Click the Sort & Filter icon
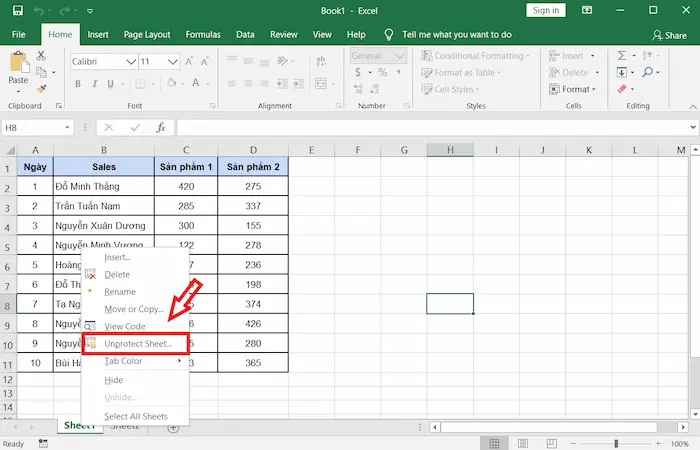The height and width of the screenshot is (450, 700). 647,55
